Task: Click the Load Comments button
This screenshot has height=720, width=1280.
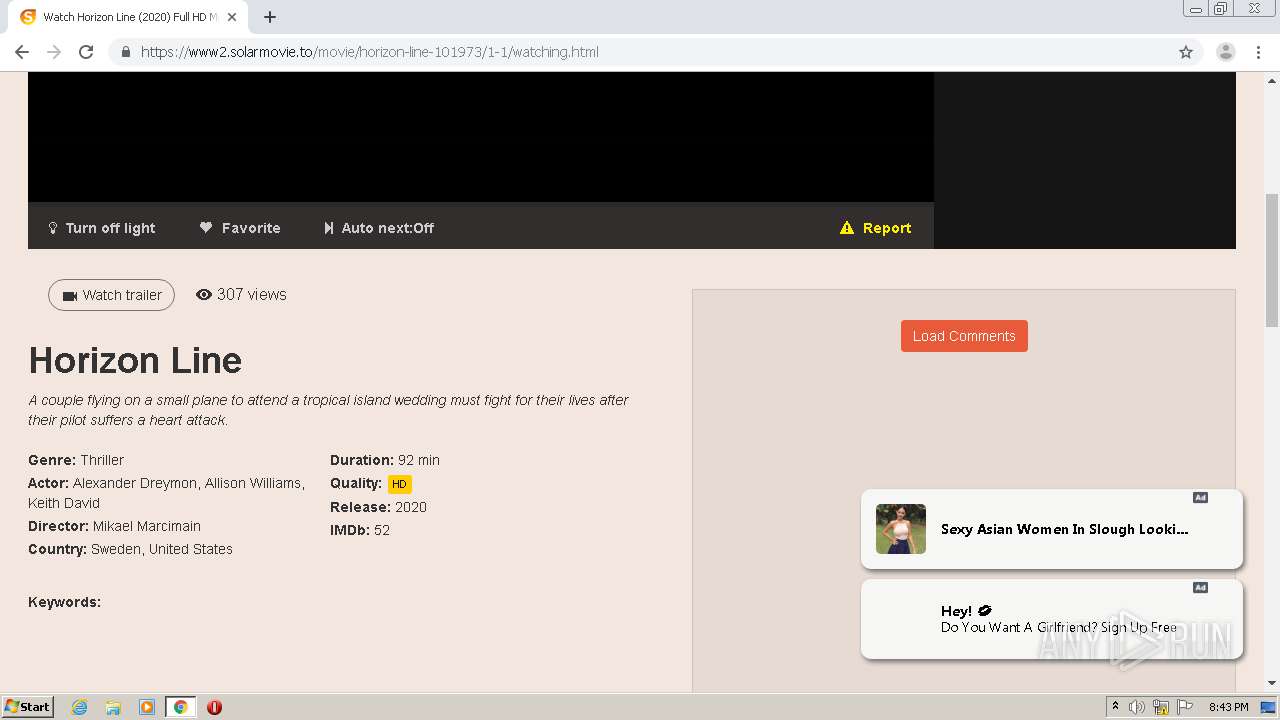Action: (x=964, y=336)
